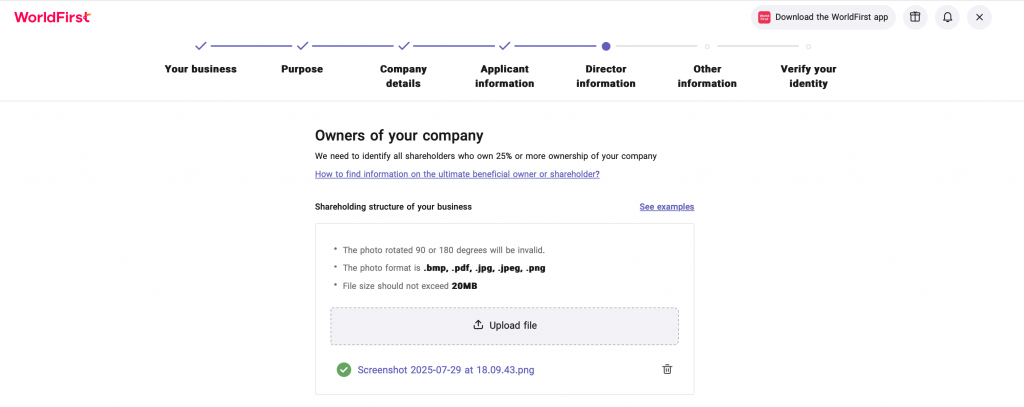Image resolution: width=1024 pixels, height=407 pixels.
Task: Click filled dot above Director information
Action: [606, 46]
